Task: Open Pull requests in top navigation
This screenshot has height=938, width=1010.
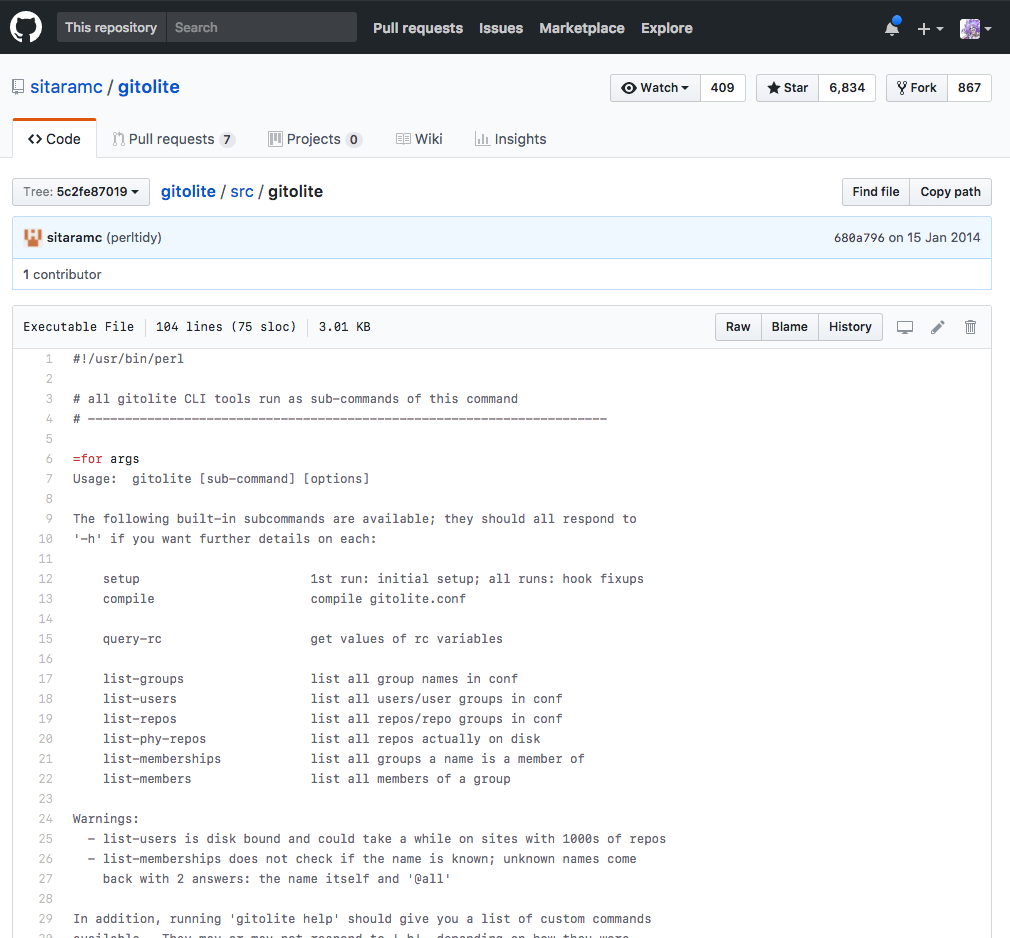Action: click(x=418, y=28)
